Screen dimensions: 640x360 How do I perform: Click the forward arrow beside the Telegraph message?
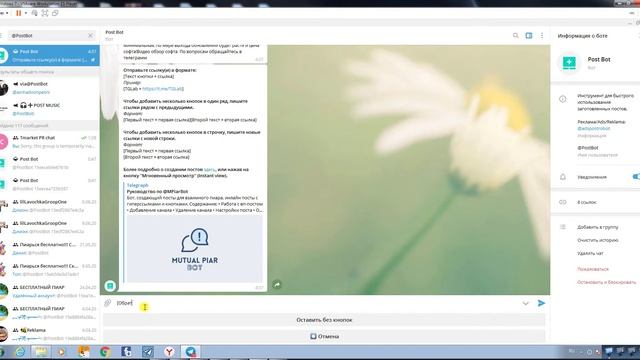tap(277, 284)
